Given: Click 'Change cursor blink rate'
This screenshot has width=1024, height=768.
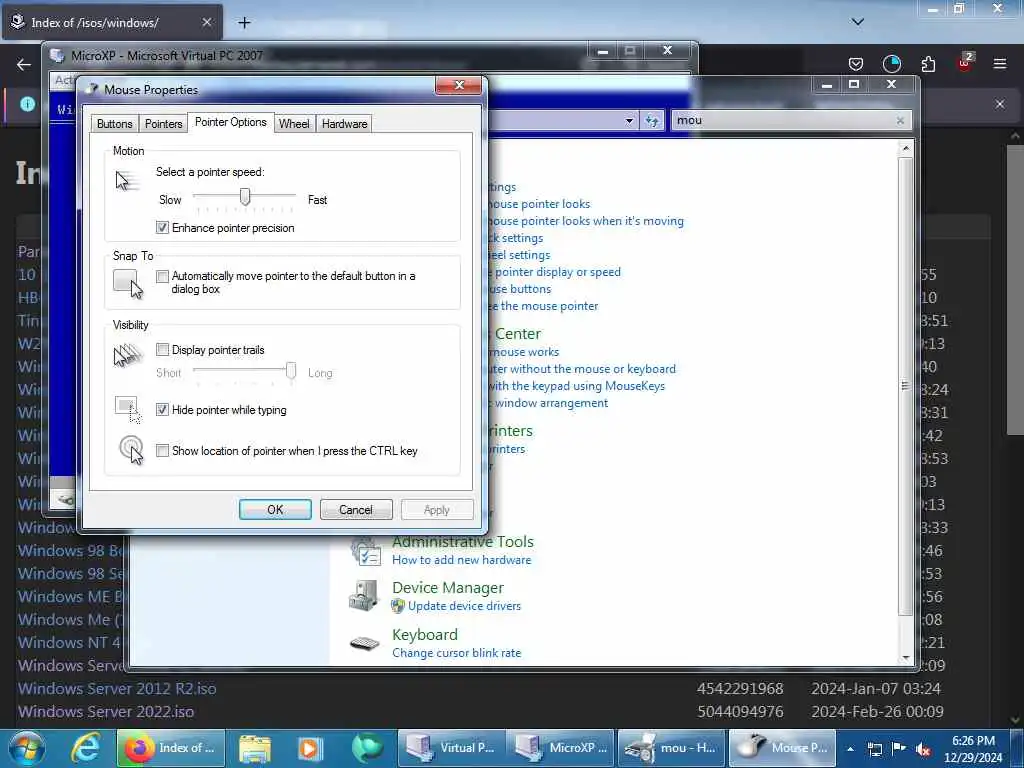Looking at the screenshot, I should 456,653.
